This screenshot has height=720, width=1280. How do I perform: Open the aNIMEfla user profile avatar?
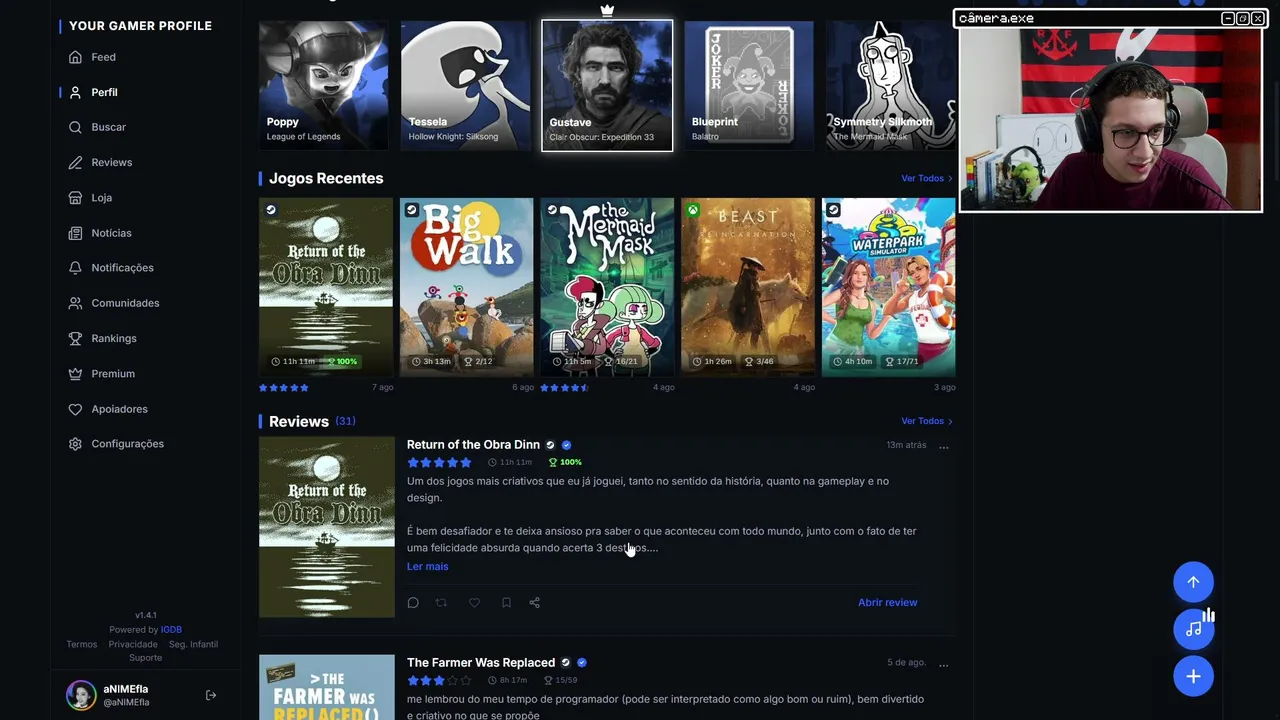pos(81,695)
